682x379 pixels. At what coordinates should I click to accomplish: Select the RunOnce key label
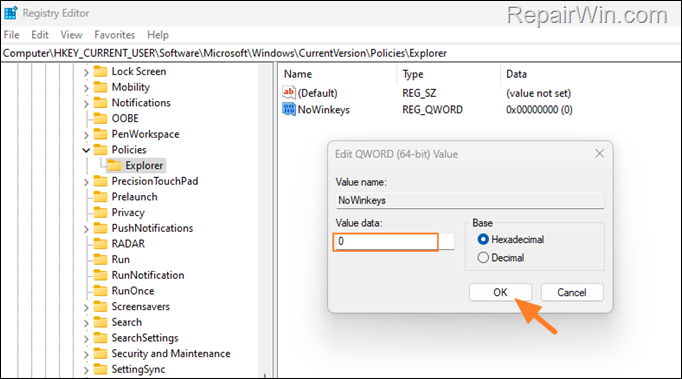tap(133, 291)
